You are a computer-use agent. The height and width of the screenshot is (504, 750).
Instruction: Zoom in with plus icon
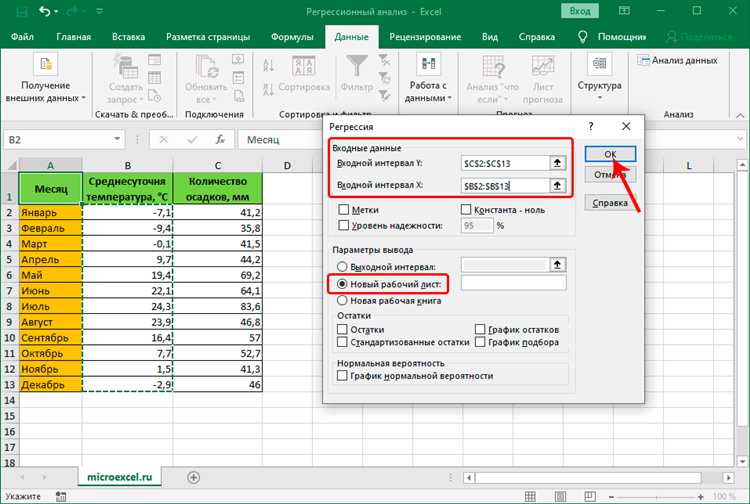coord(701,497)
